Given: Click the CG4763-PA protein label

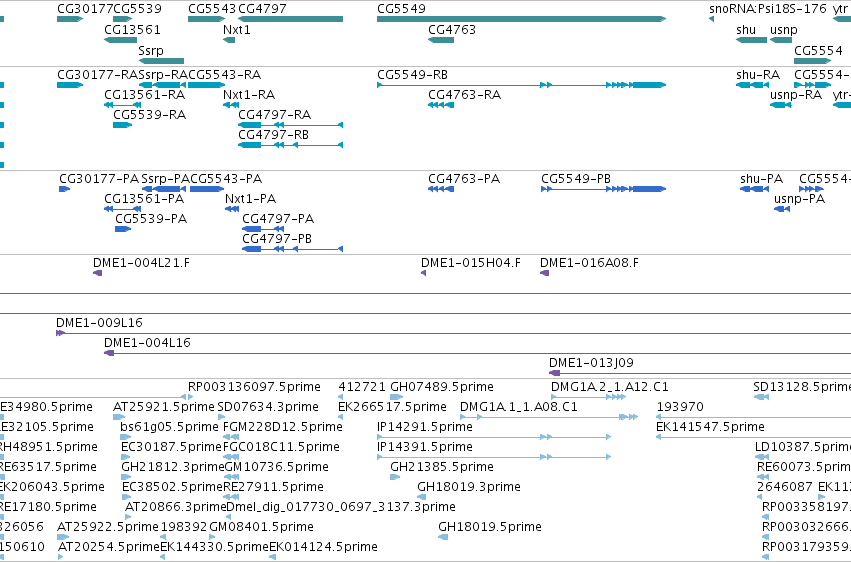Looking at the screenshot, I should click(x=464, y=178).
